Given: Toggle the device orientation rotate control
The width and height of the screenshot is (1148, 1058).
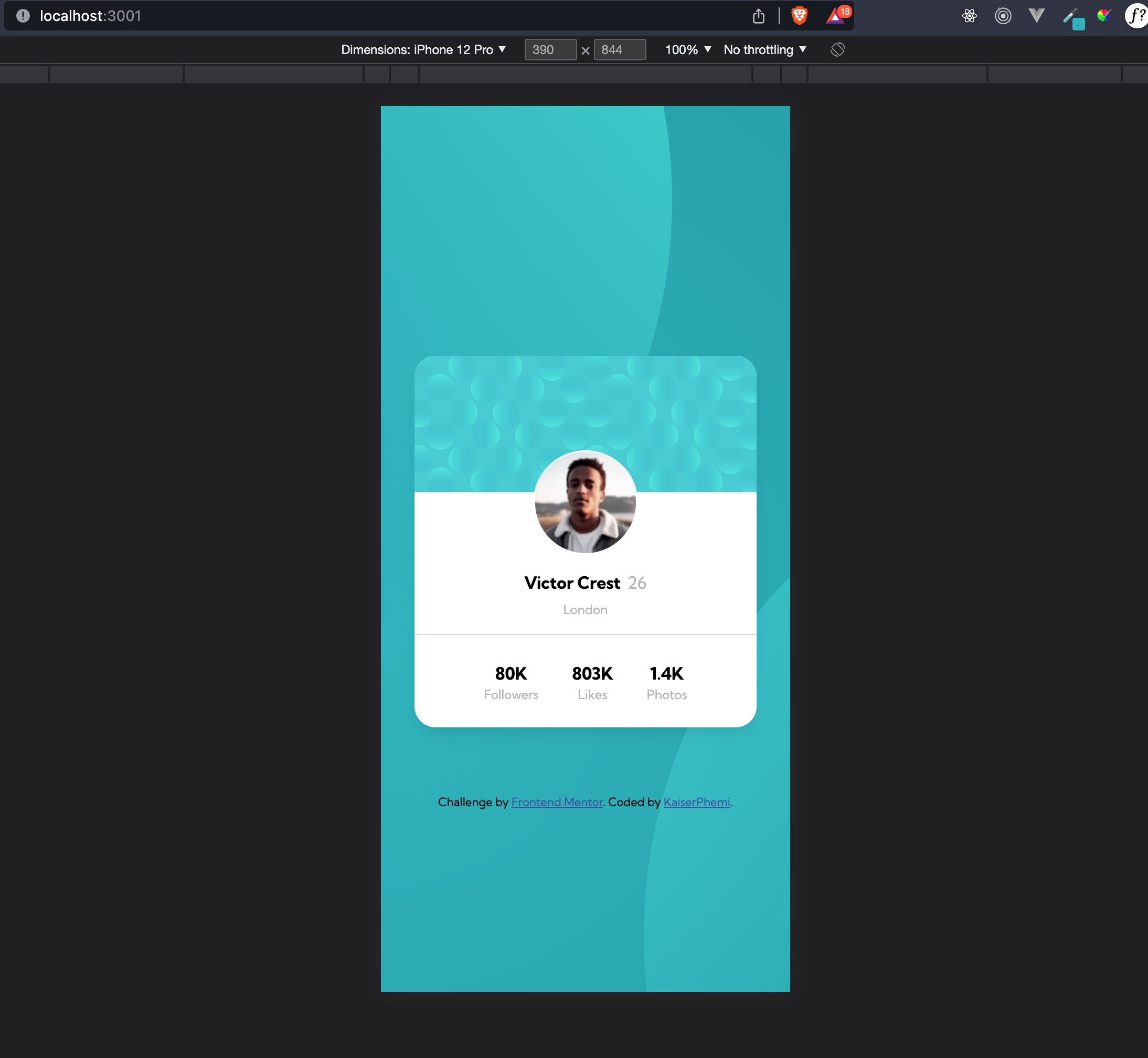Looking at the screenshot, I should pyautogui.click(x=837, y=49).
